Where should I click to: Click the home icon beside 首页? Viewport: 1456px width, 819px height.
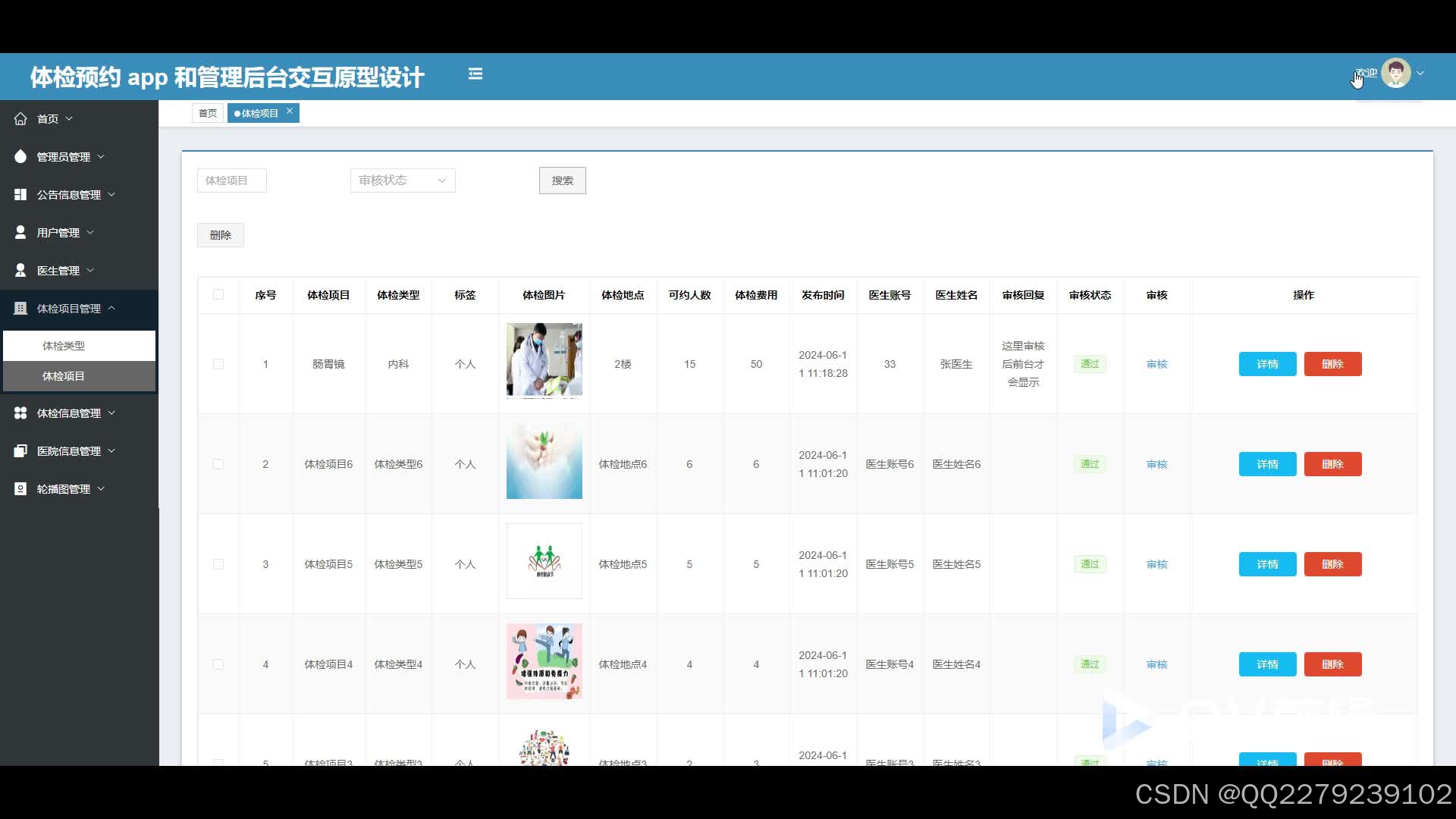point(20,118)
